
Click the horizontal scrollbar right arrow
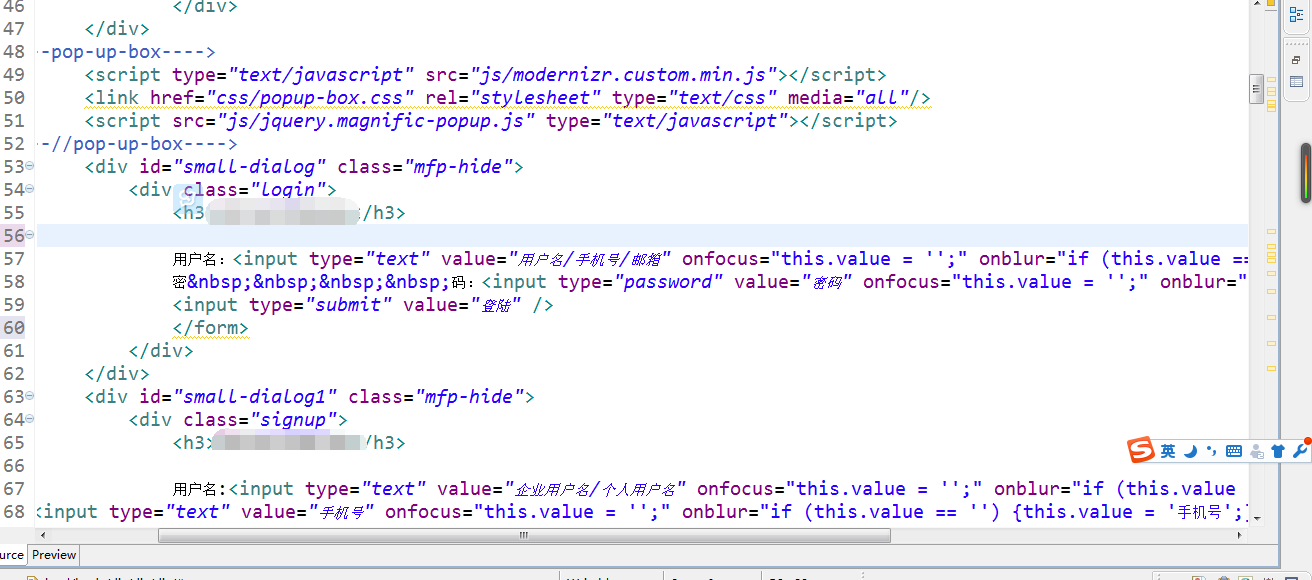[x=1241, y=536]
